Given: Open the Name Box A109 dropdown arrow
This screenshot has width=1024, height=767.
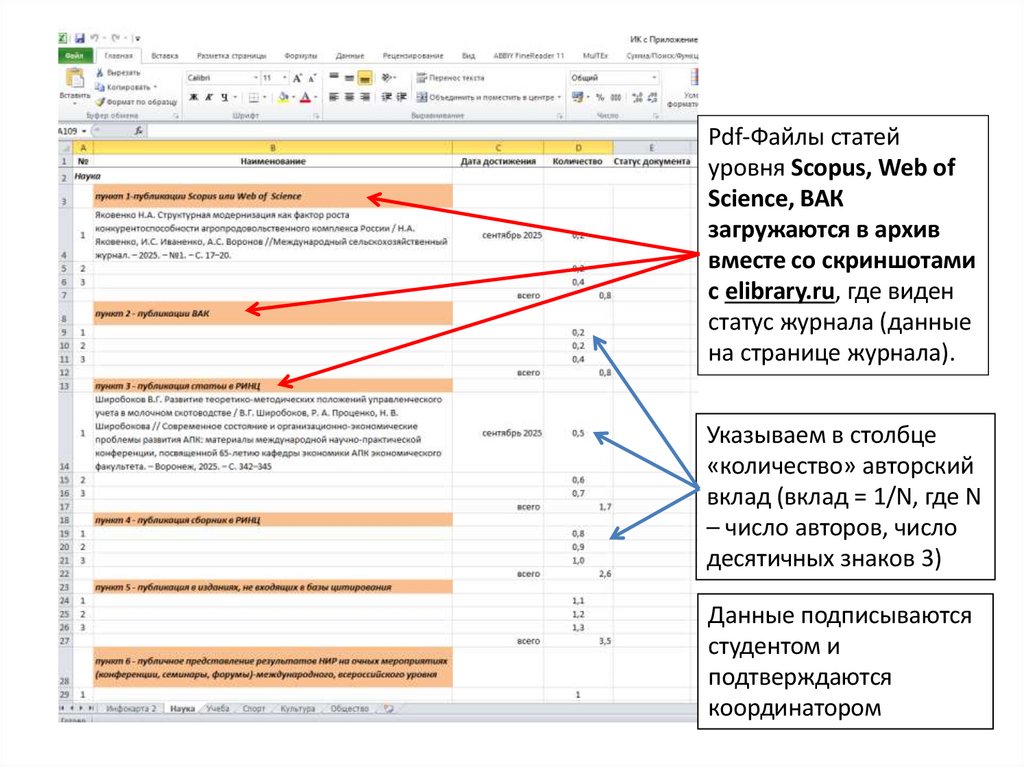Looking at the screenshot, I should click(x=84, y=131).
